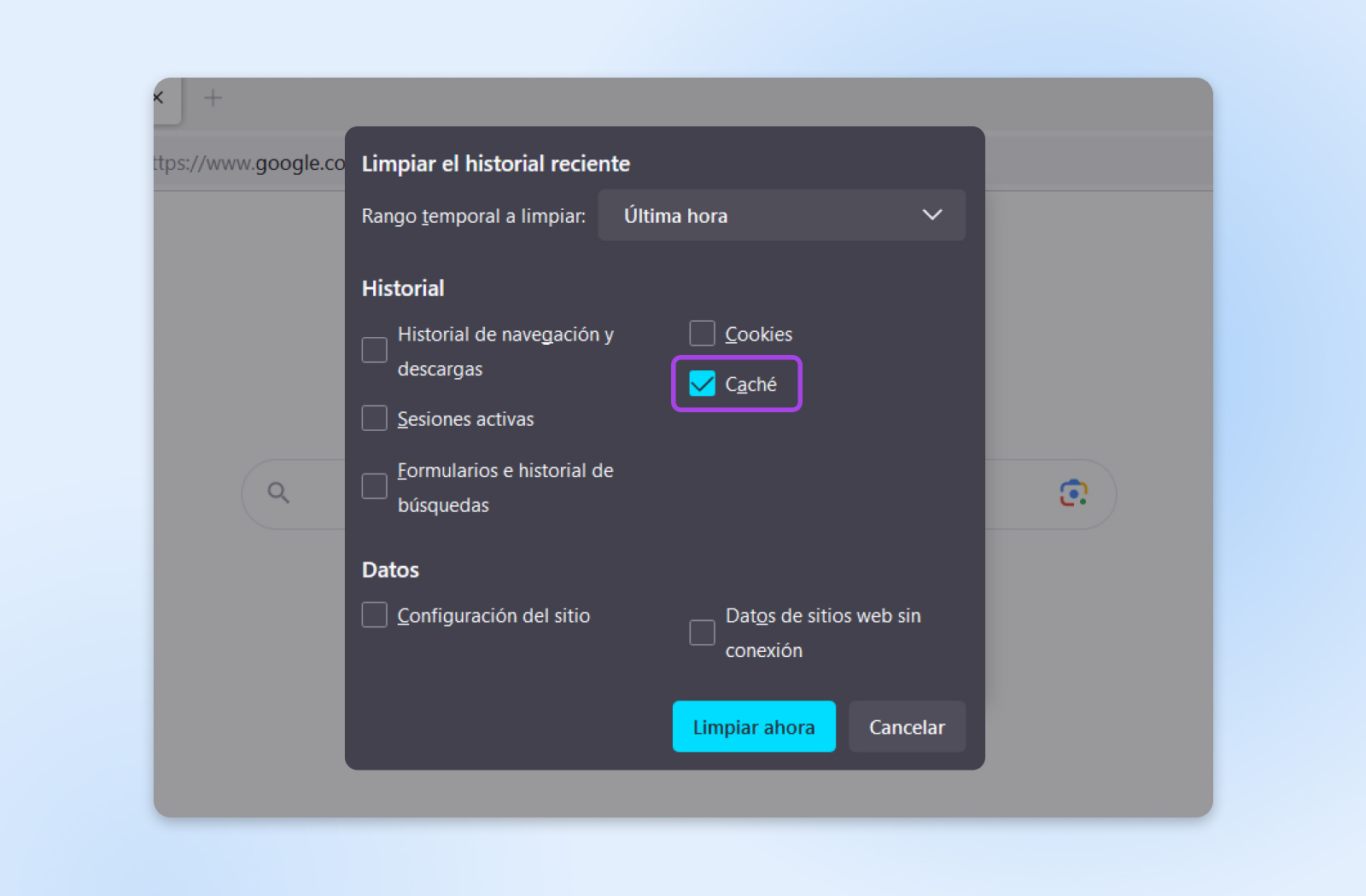Select 'Formularios e historial de búsquedas' checkbox
The height and width of the screenshot is (896, 1366).
coord(374,486)
